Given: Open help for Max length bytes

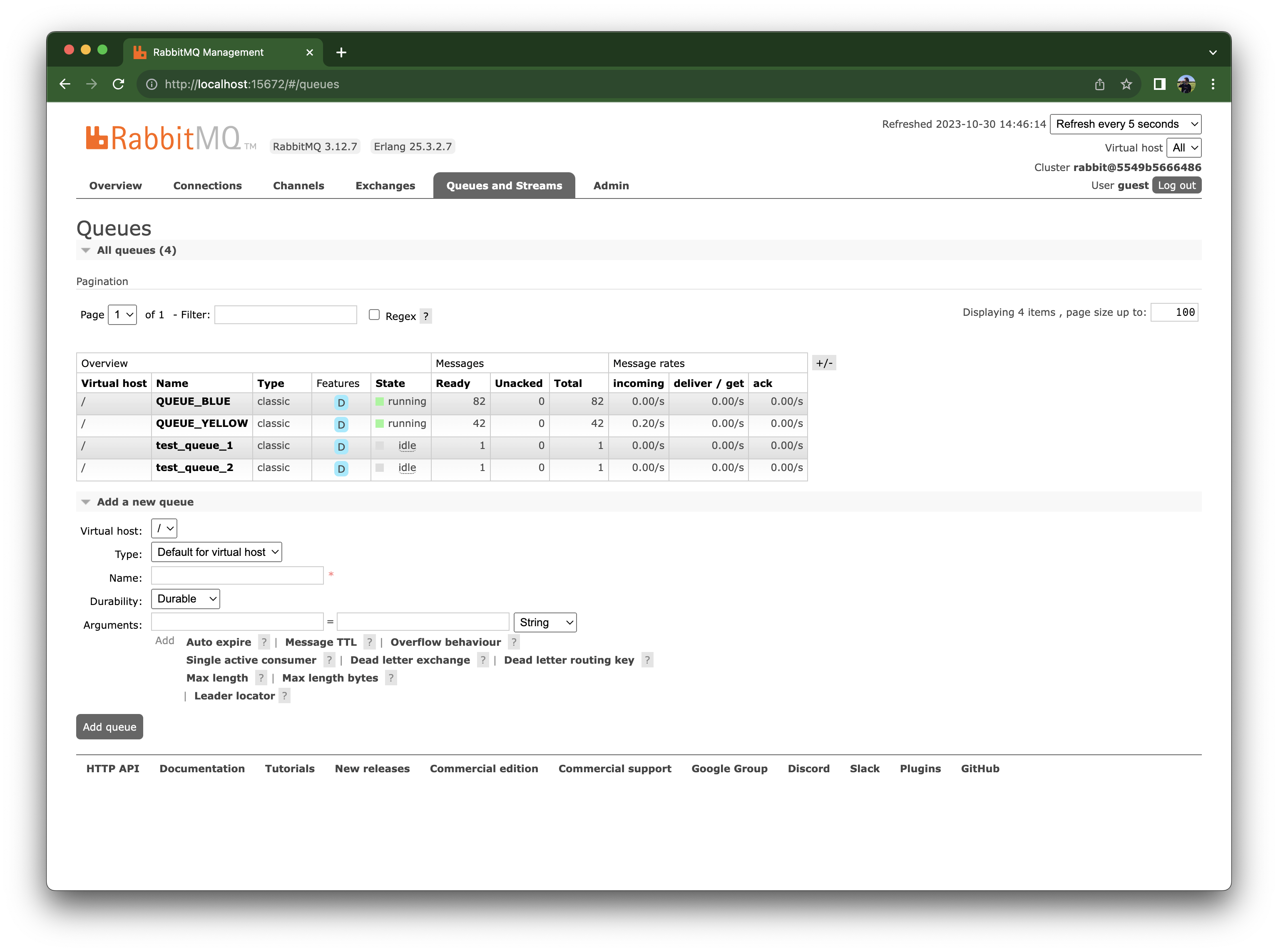Looking at the screenshot, I should (391, 678).
